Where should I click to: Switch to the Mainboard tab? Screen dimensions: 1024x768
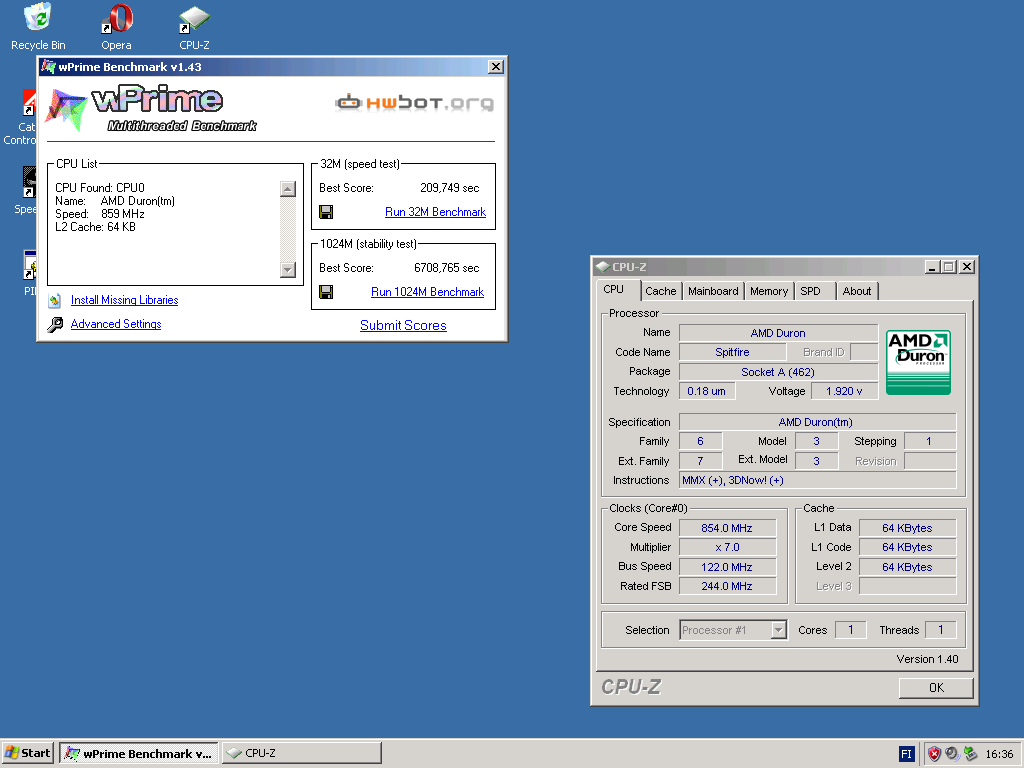pyautogui.click(x=713, y=291)
